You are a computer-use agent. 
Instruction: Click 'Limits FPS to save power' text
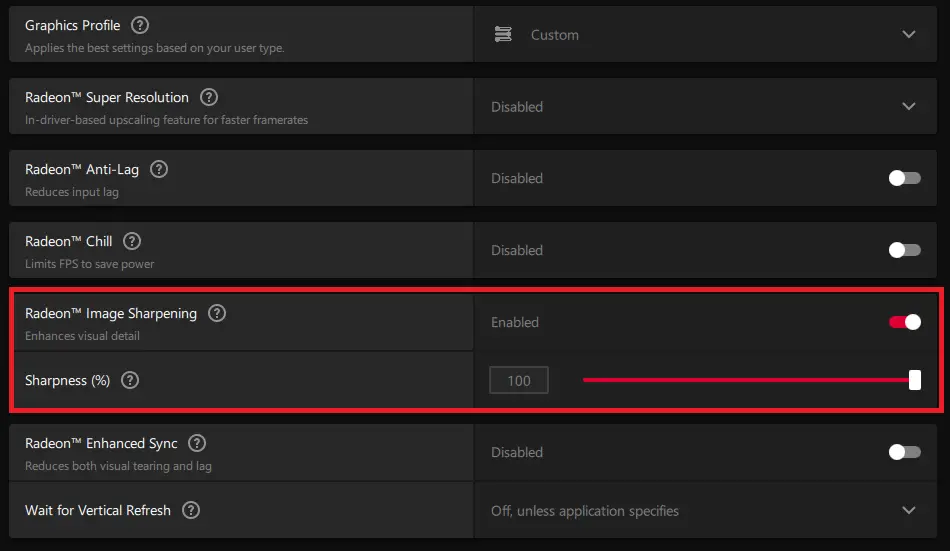pos(90,264)
